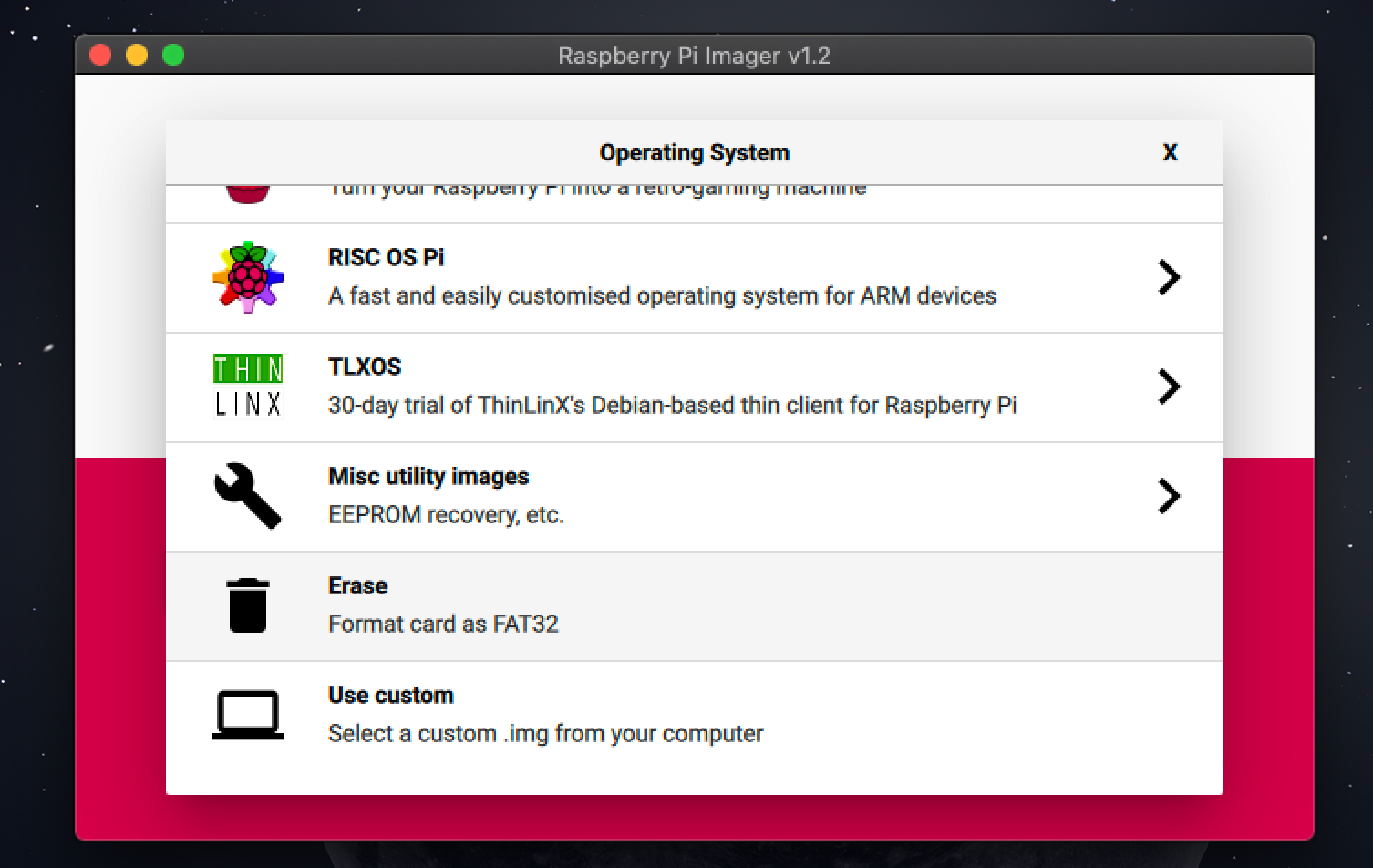Click the '30-day trial of ThinLinX's' description
The image size is (1373, 868).
pos(672,406)
